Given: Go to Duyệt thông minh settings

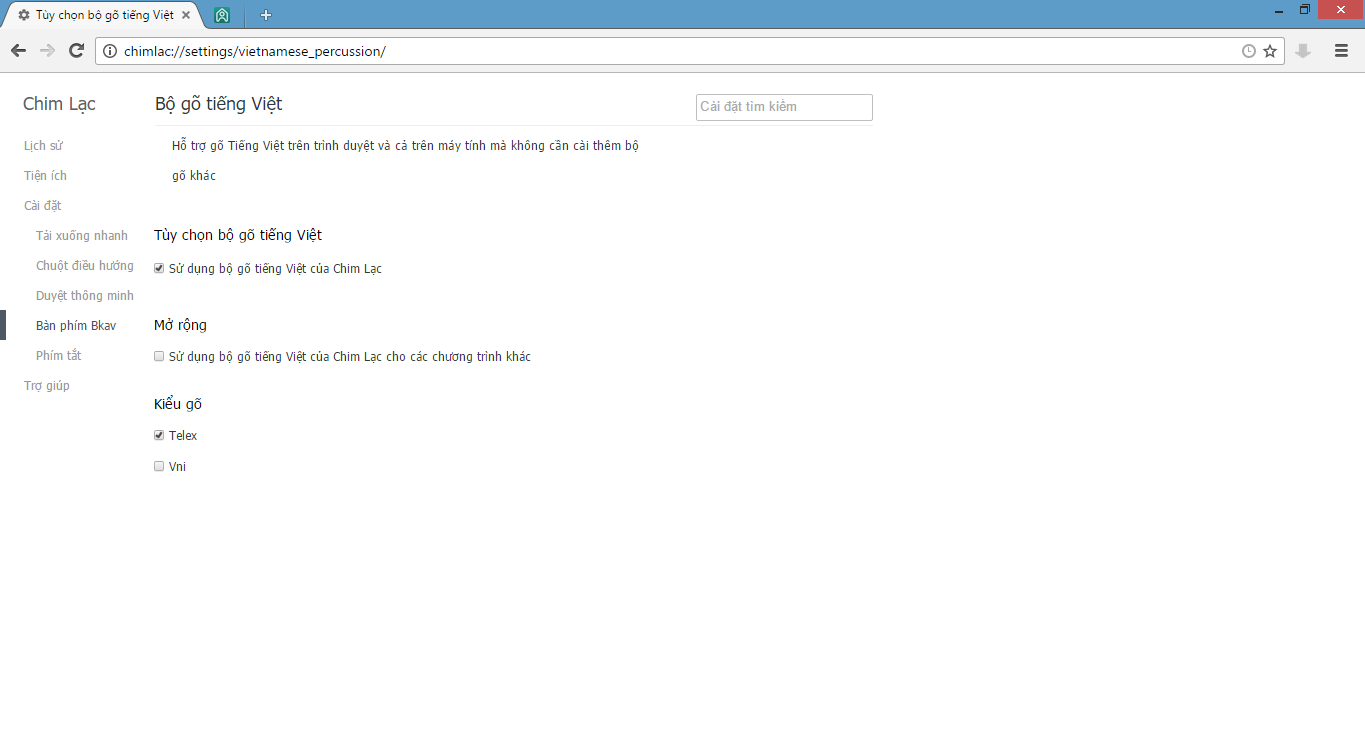Looking at the screenshot, I should coord(85,296).
